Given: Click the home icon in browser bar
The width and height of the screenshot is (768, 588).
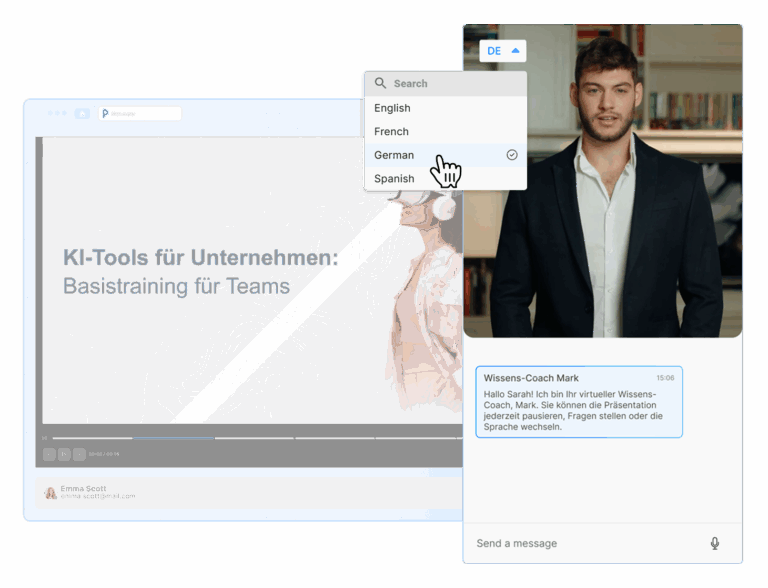Looking at the screenshot, I should click(x=82, y=114).
